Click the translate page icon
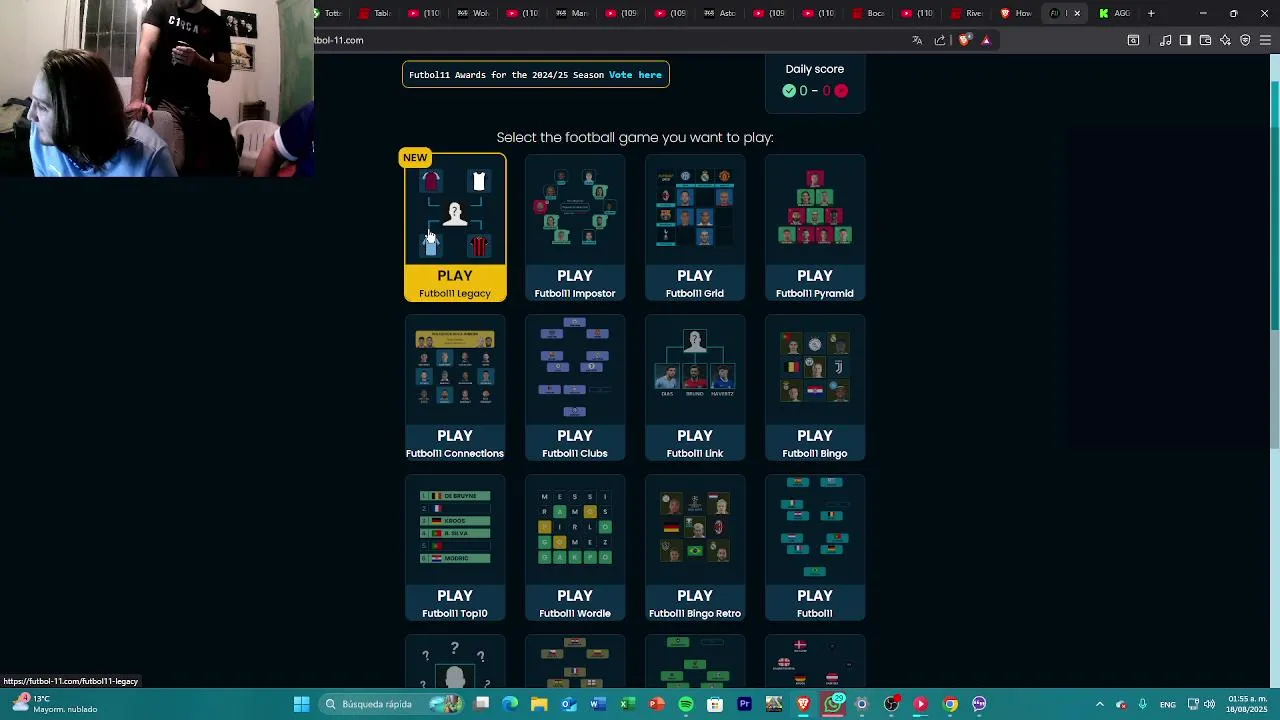This screenshot has height=720, width=1280. pos(917,40)
